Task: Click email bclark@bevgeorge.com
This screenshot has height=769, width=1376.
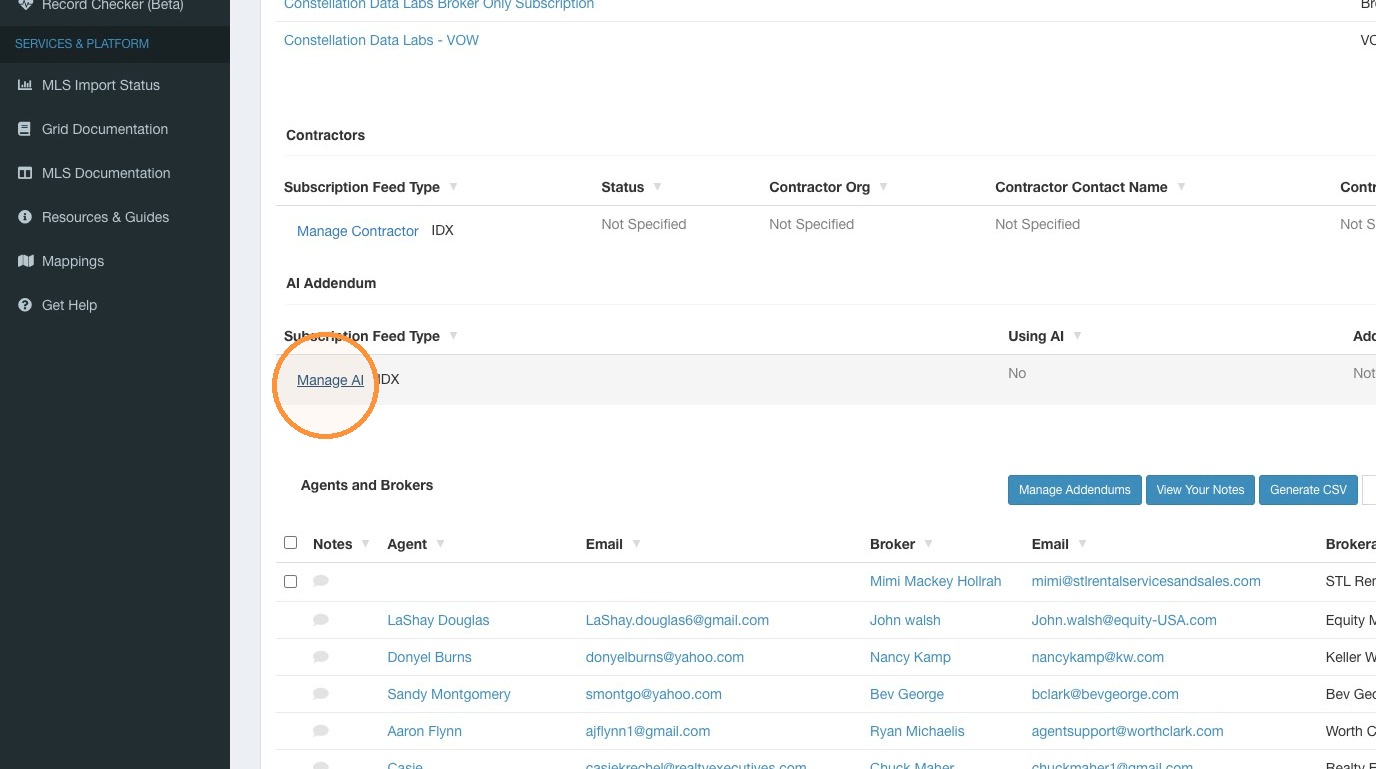Action: click(x=1105, y=694)
